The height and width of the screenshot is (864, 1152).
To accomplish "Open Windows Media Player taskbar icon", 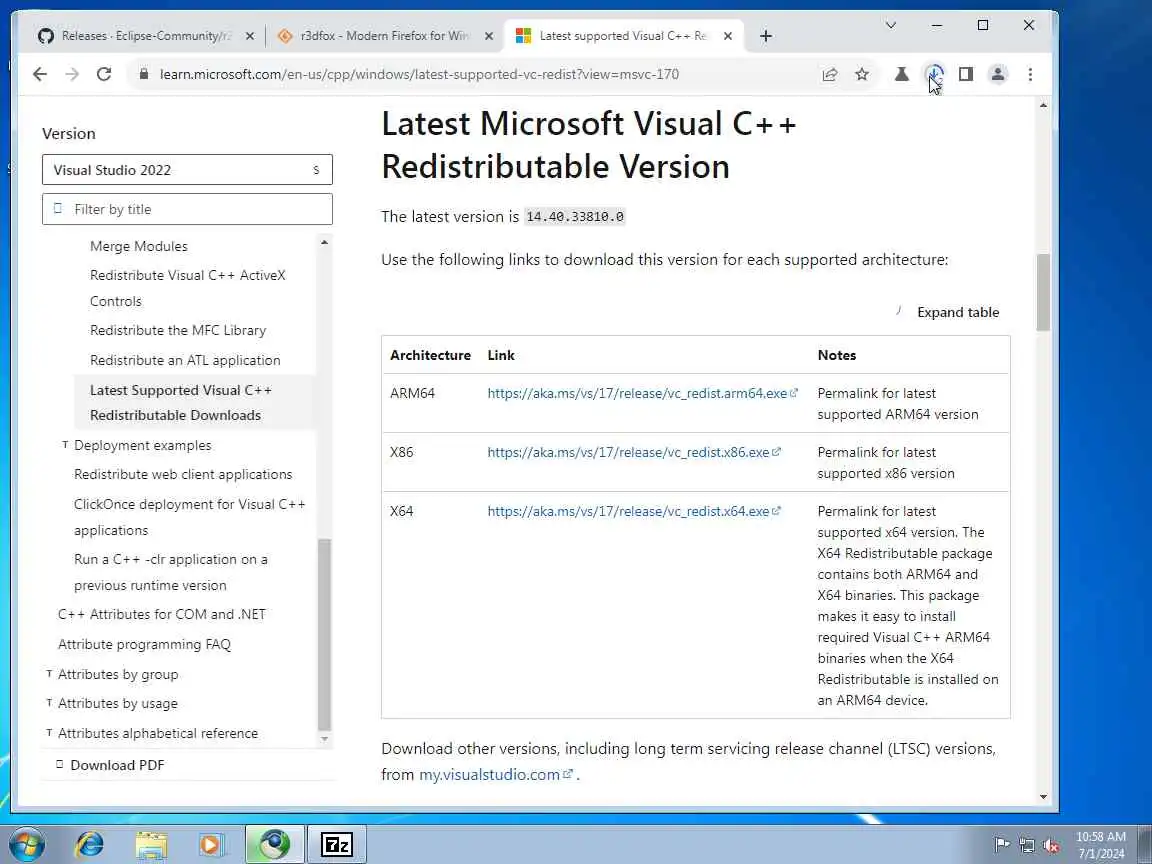I will (x=212, y=845).
